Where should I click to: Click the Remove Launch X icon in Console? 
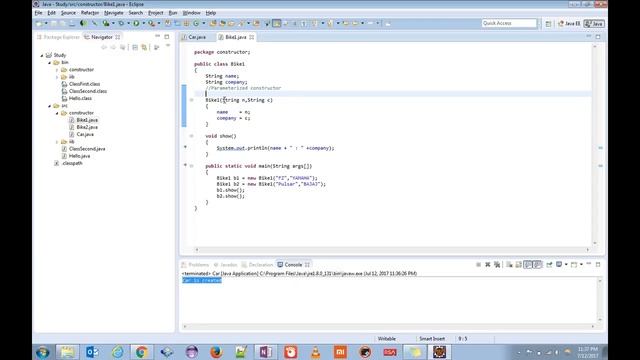(x=487, y=265)
